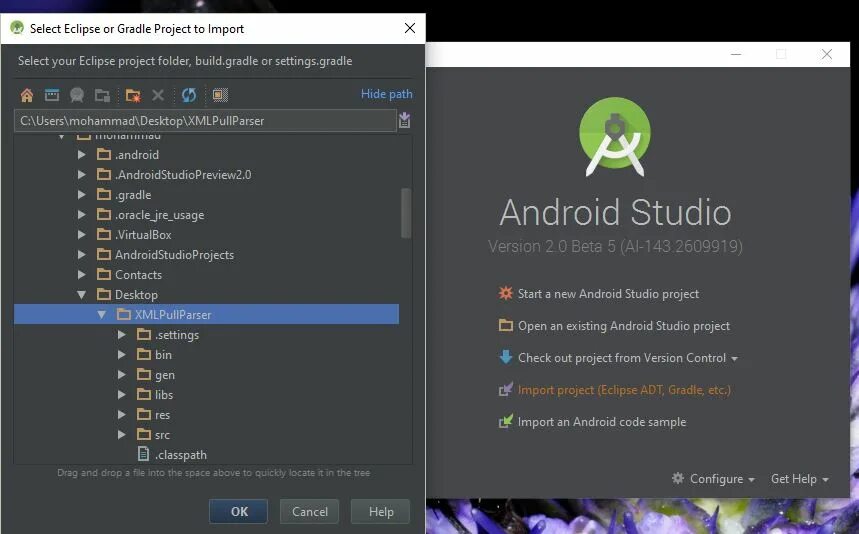Cancel the import dialog
The height and width of the screenshot is (534, 859).
click(x=310, y=512)
